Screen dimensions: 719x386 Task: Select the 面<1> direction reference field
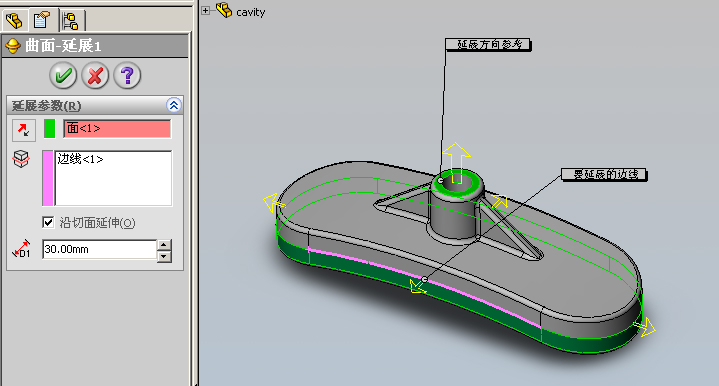click(x=117, y=129)
